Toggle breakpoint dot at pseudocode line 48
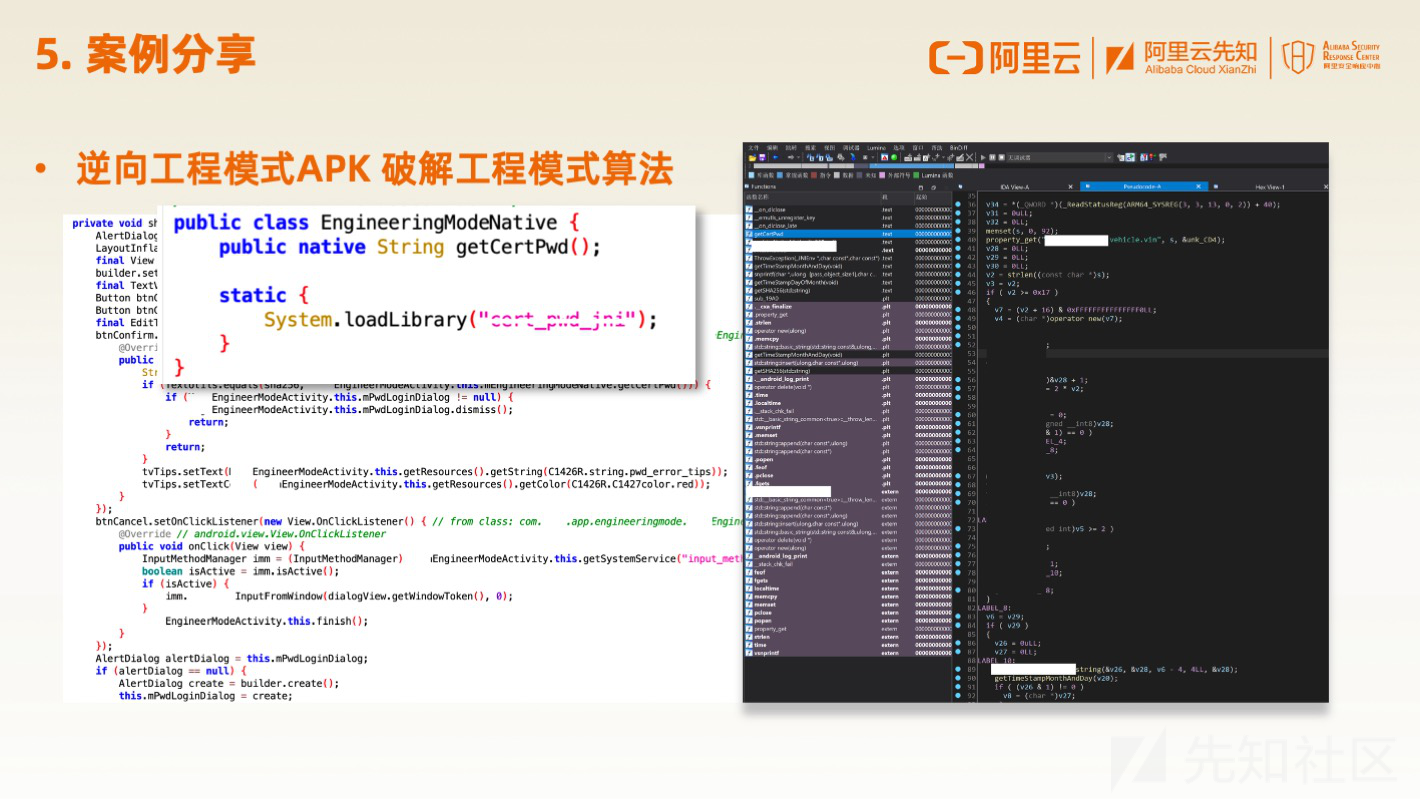1420x799 pixels. coord(958,309)
